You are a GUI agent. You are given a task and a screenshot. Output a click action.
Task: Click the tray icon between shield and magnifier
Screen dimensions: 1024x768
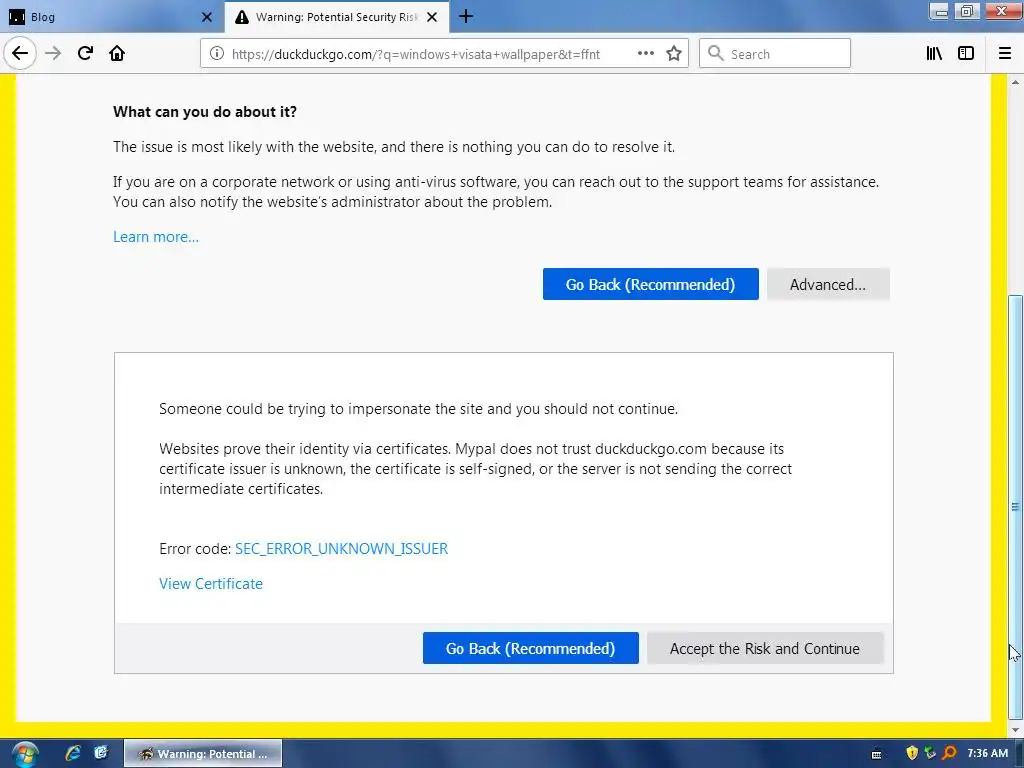[930, 754]
